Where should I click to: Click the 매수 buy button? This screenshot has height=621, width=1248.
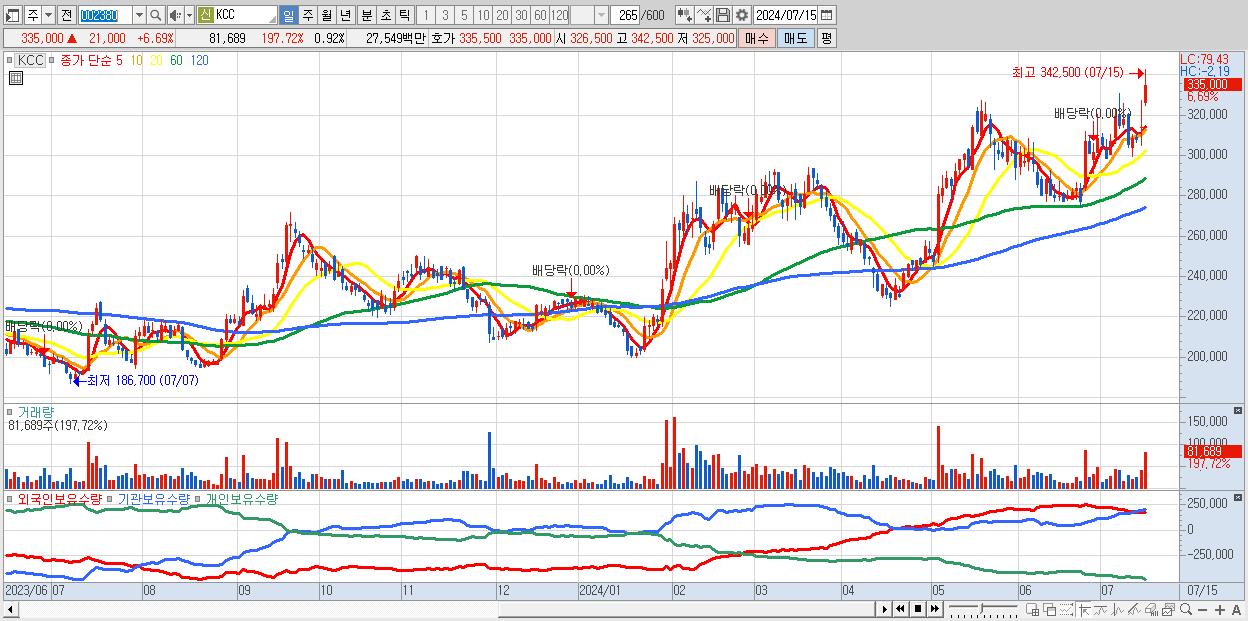click(757, 38)
